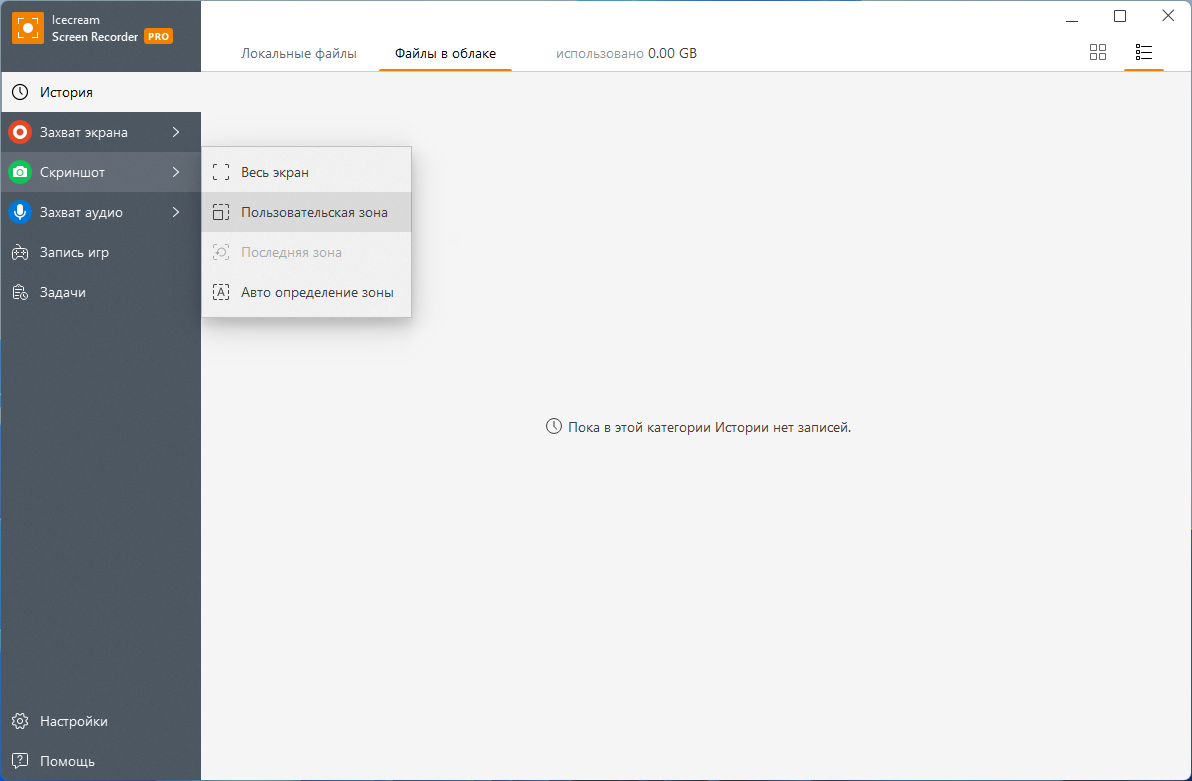This screenshot has width=1192, height=781.
Task: Open the Локальные файлы tab
Action: [x=298, y=53]
